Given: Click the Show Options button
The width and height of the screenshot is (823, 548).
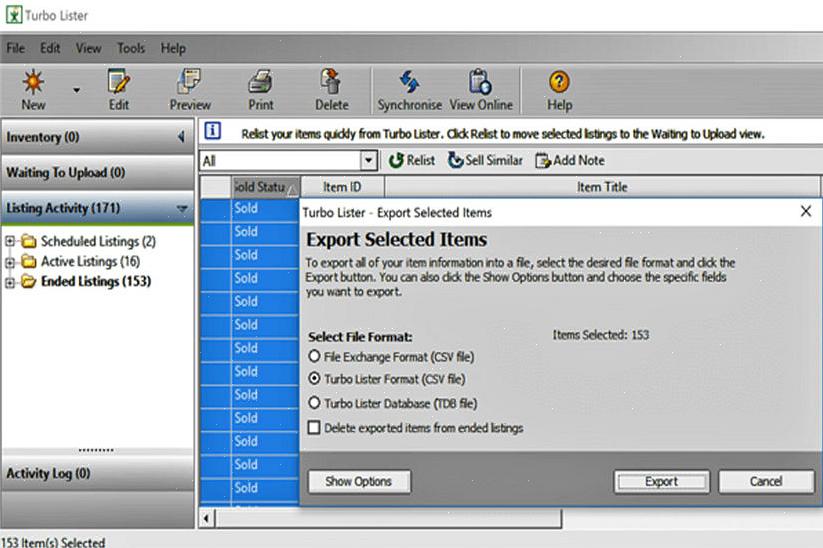Looking at the screenshot, I should pos(359,481).
